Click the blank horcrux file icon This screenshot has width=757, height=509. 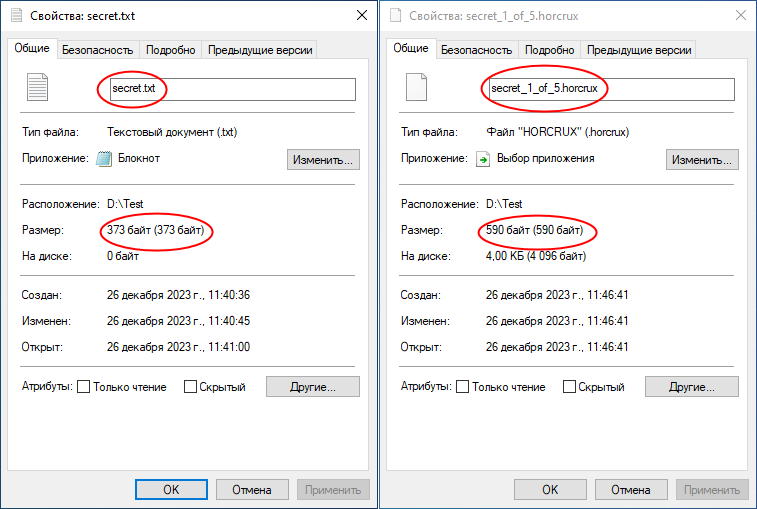click(416, 87)
